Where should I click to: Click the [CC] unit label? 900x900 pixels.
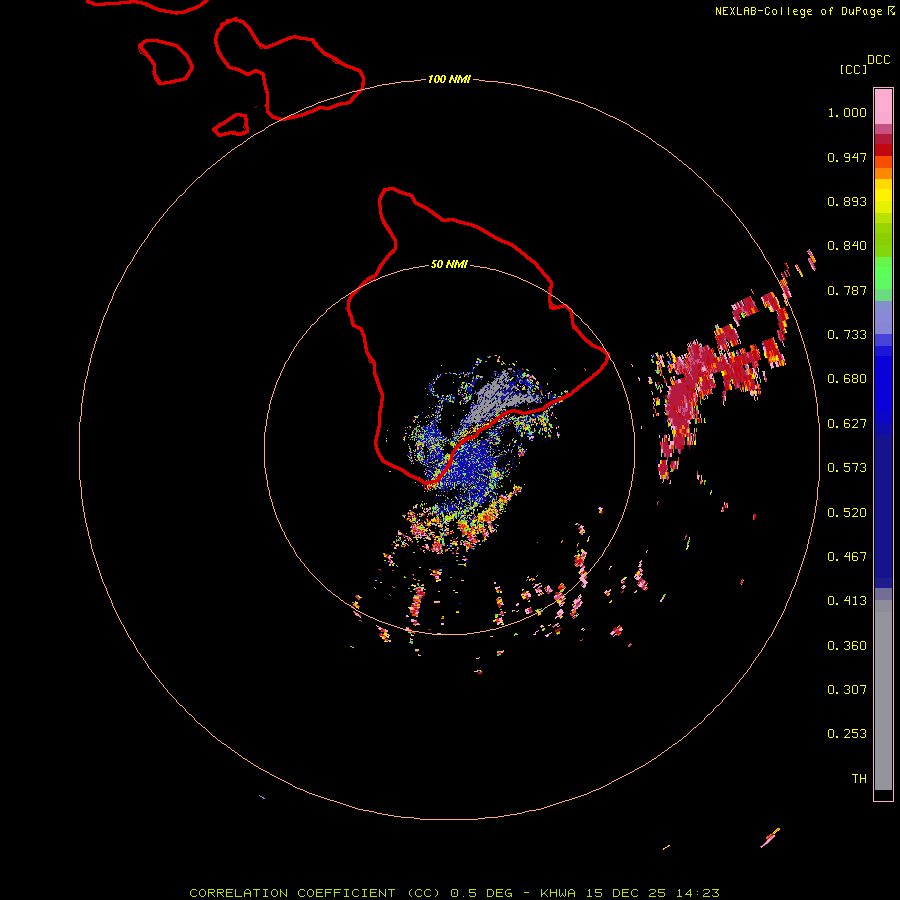coord(853,69)
